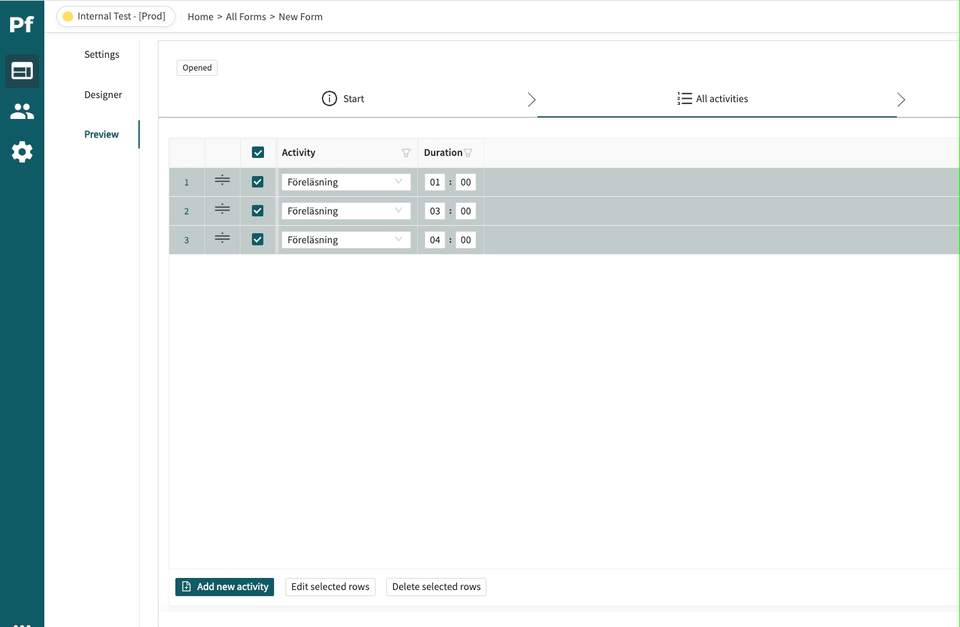Click row number 3
Screen dimensions: 960x627
point(187,240)
